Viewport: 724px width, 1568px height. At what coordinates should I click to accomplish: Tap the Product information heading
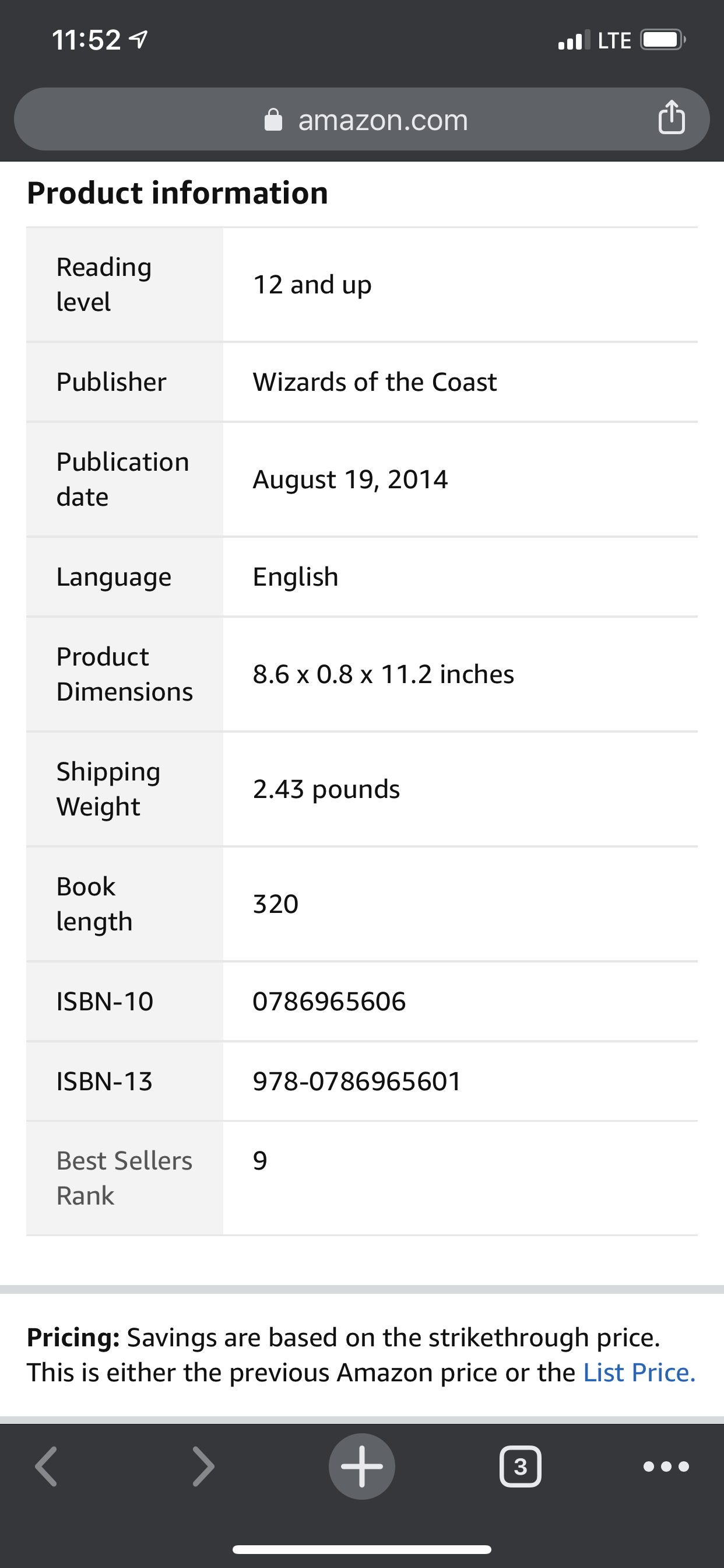pos(178,193)
